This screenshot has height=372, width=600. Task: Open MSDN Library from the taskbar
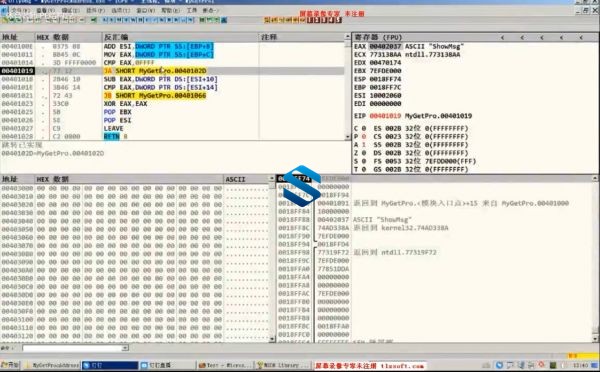pyautogui.click(x=283, y=365)
